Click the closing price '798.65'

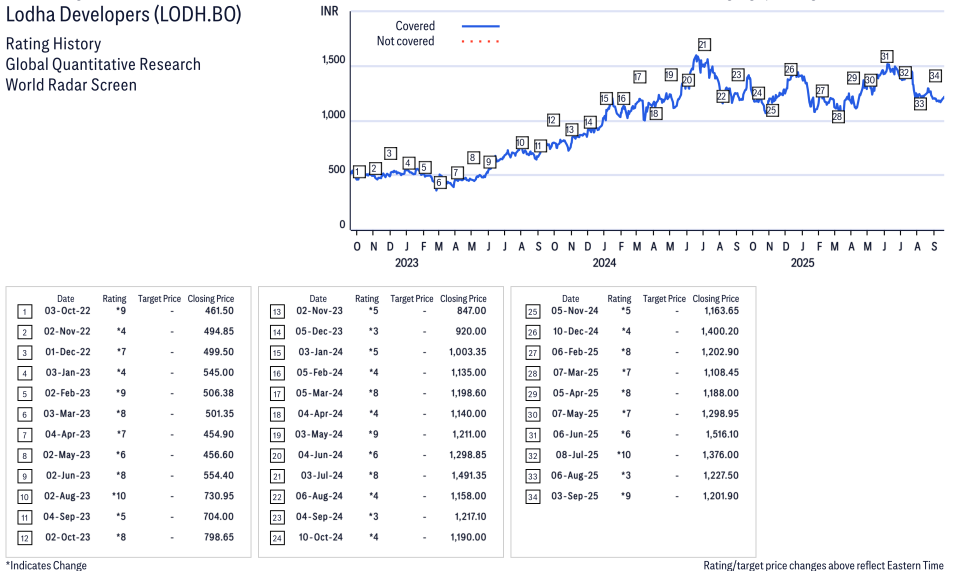coord(219,538)
